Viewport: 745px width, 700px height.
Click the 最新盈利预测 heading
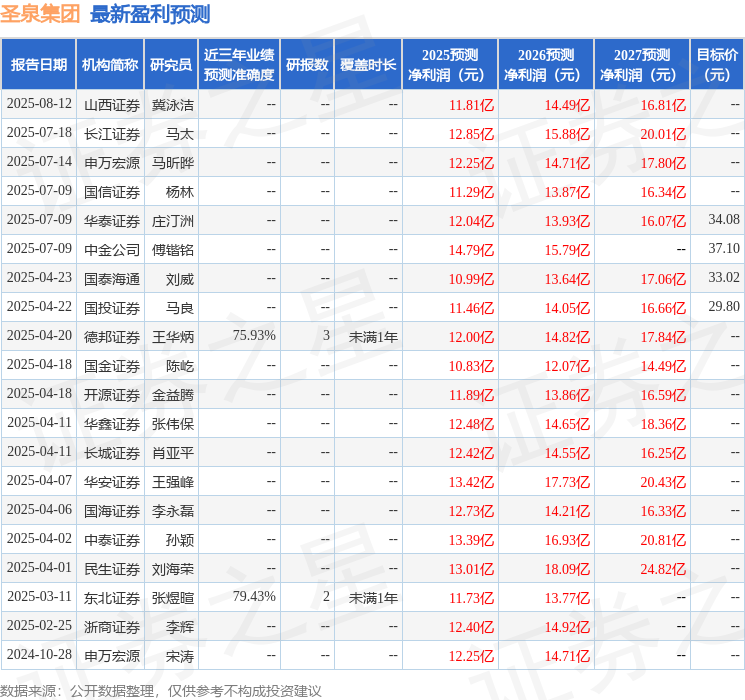[x=150, y=14]
